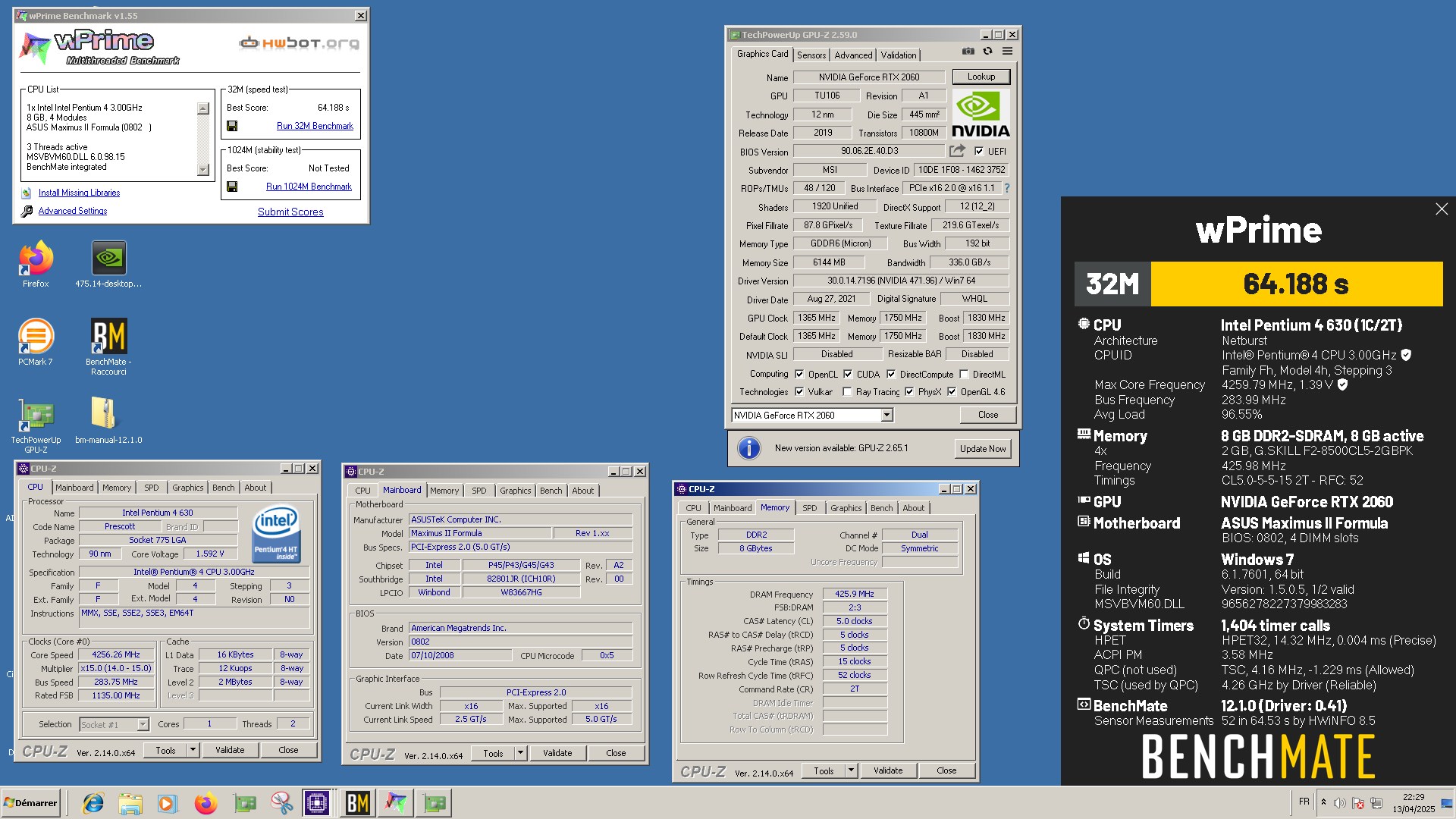
Task: Open Firefox desktop shortcut
Action: pos(36,264)
